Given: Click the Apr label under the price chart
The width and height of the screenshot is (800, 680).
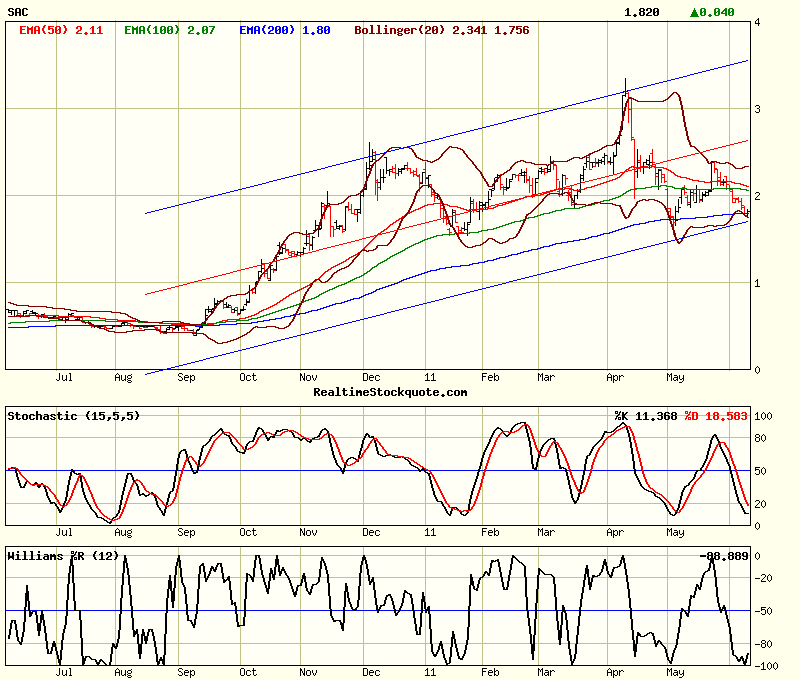Looking at the screenshot, I should 615,377.
